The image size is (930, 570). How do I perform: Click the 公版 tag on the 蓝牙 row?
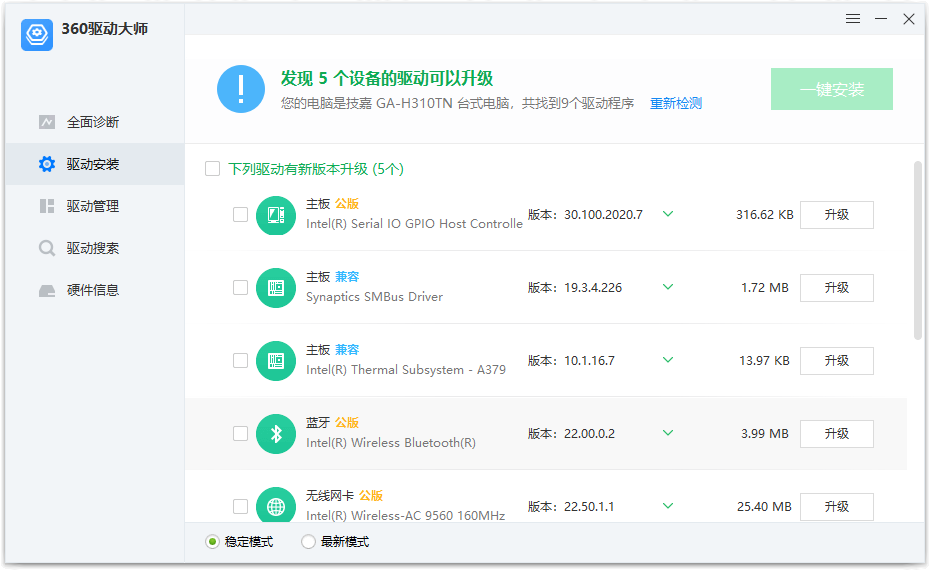(347, 422)
